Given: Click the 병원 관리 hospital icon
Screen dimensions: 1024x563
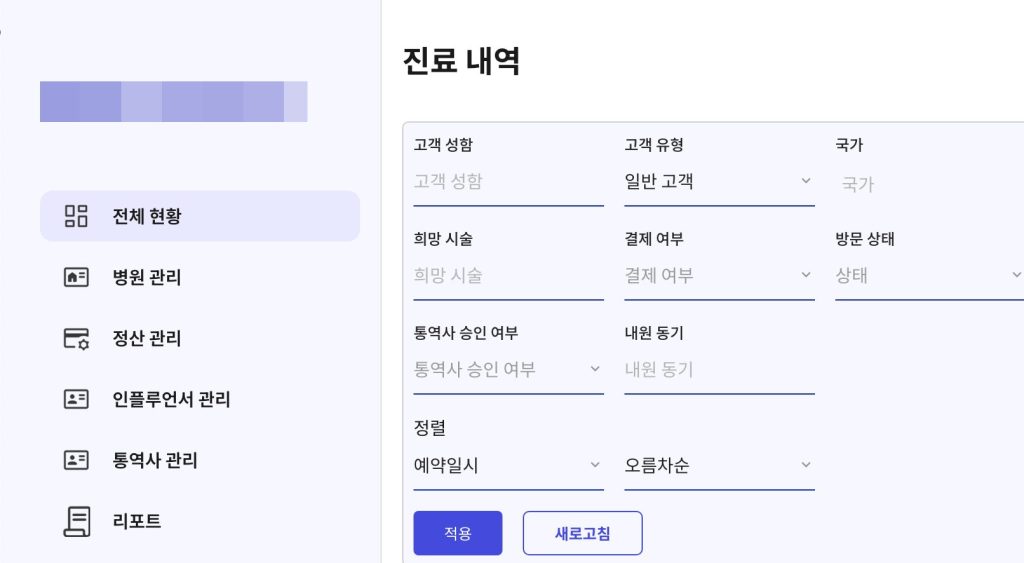Looking at the screenshot, I should [76, 277].
